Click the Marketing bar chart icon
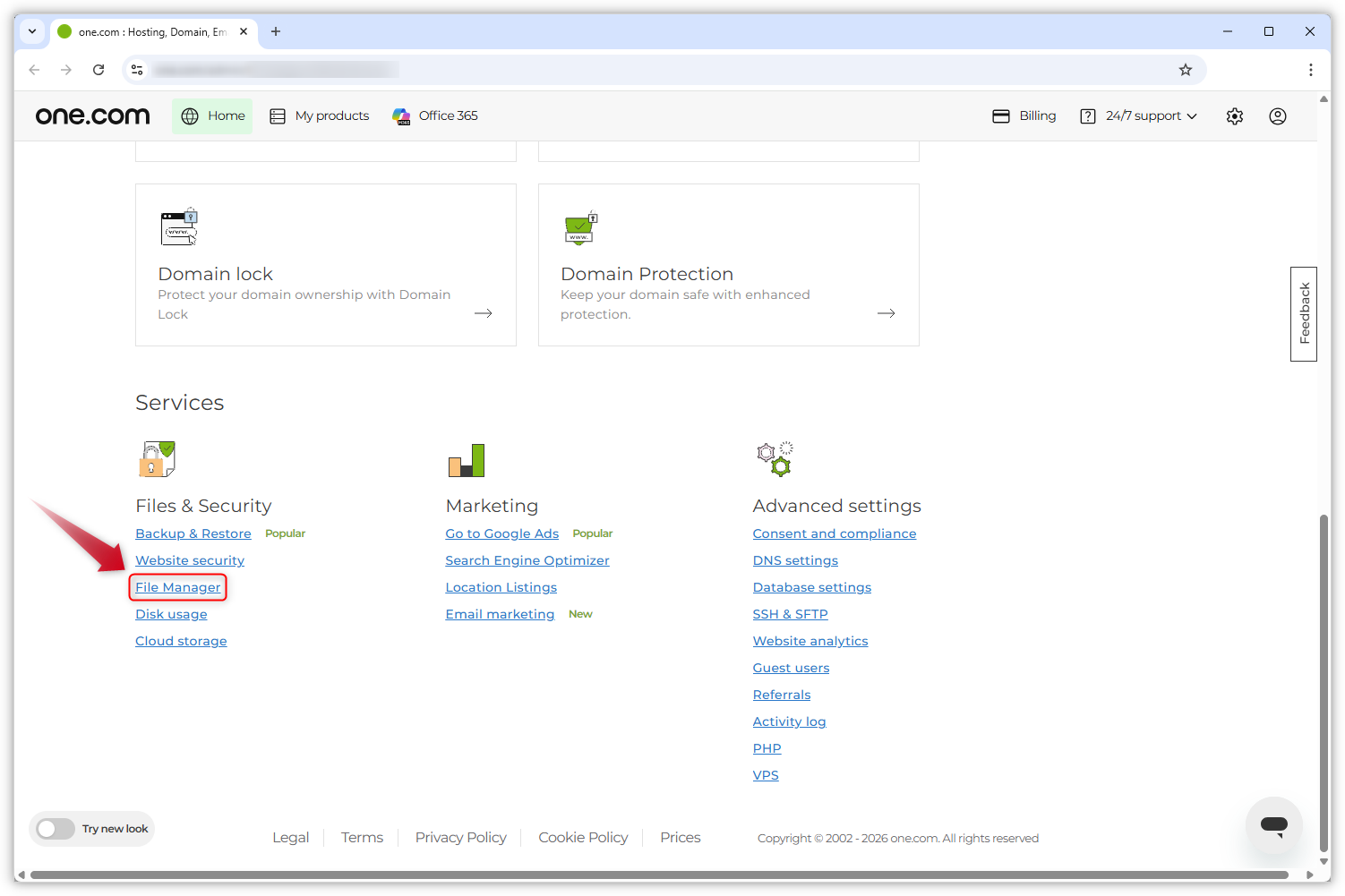The width and height of the screenshot is (1345, 896). click(x=467, y=459)
